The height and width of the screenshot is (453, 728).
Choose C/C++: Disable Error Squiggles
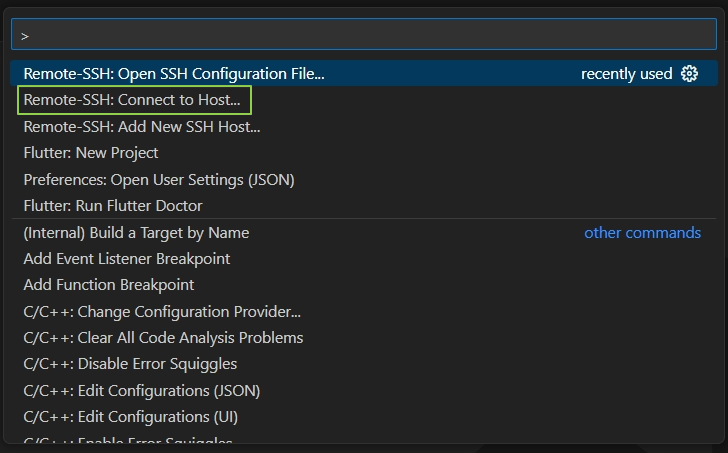pos(364,363)
